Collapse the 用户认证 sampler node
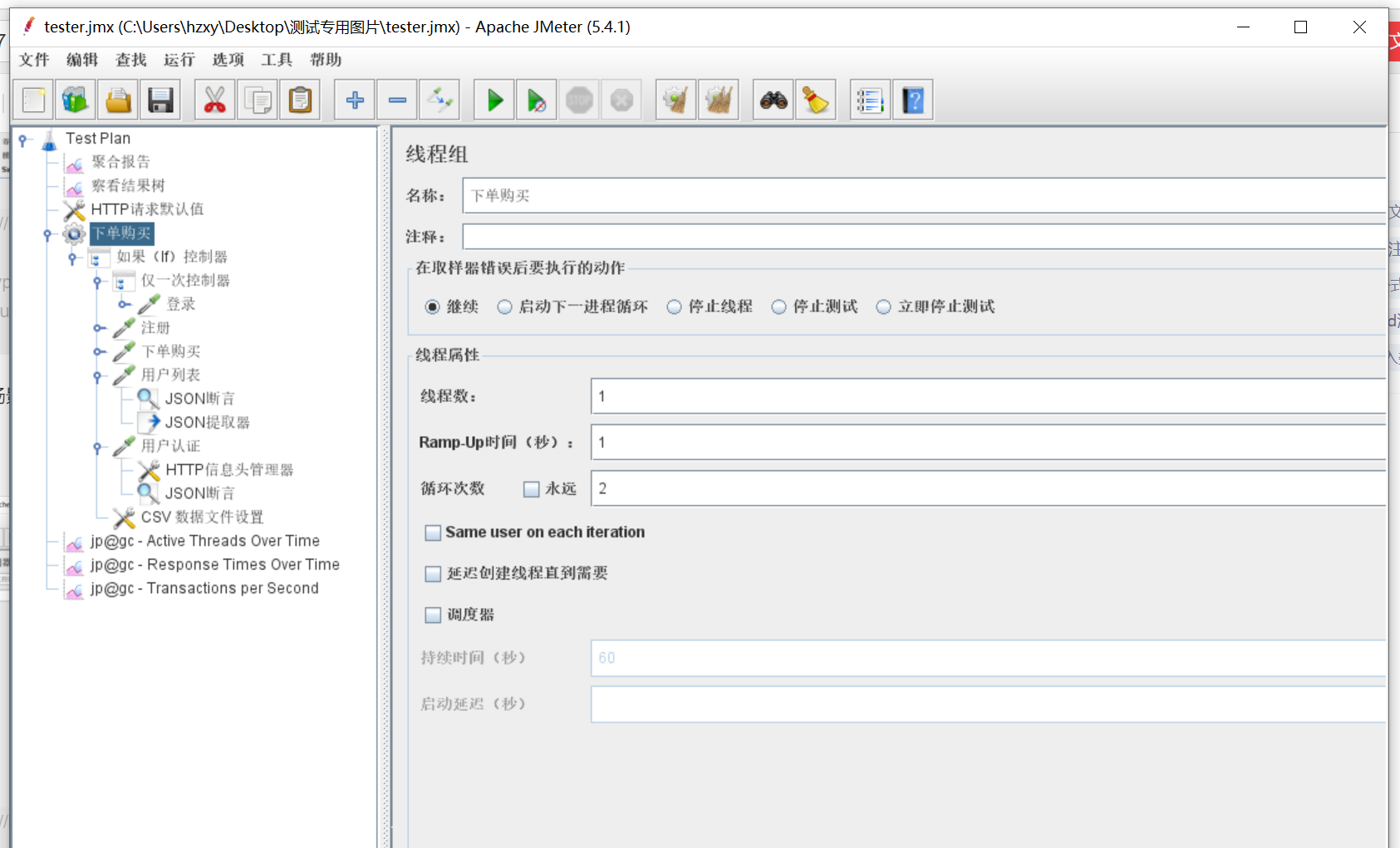The image size is (1400, 848). click(98, 449)
